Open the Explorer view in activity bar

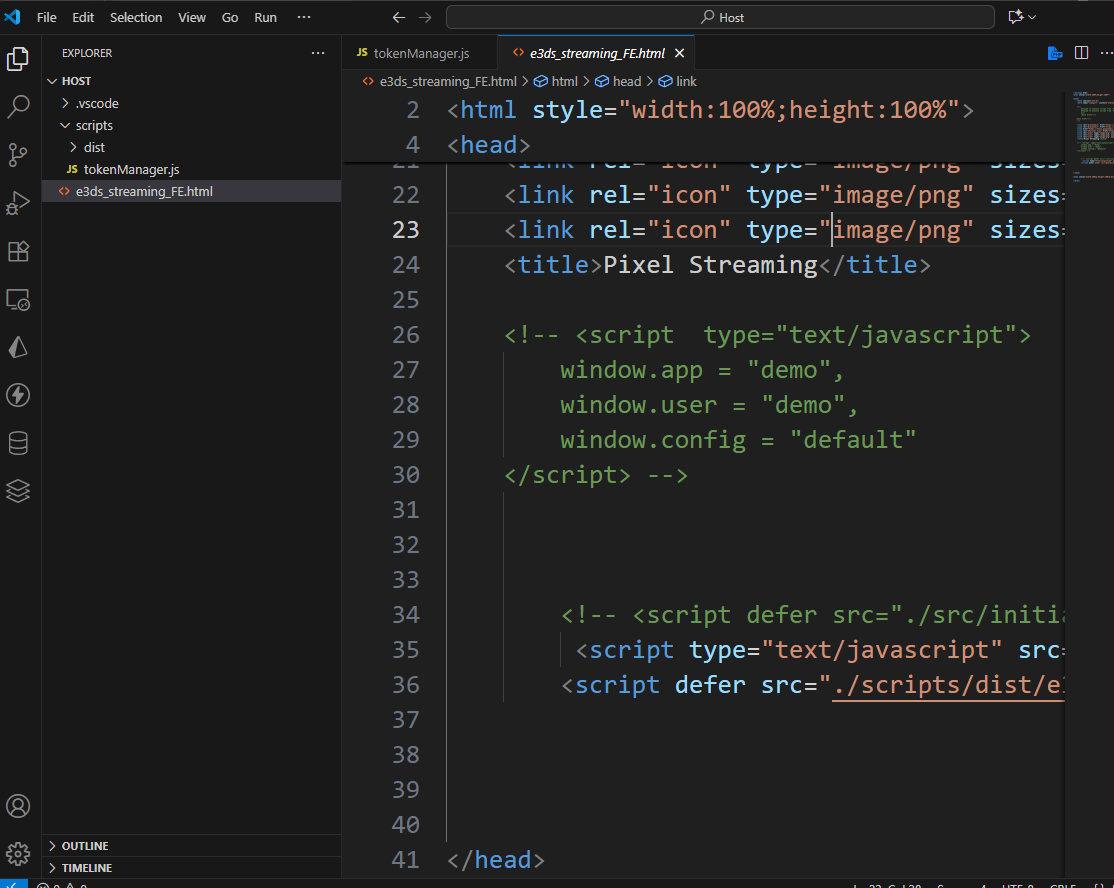coord(18,59)
